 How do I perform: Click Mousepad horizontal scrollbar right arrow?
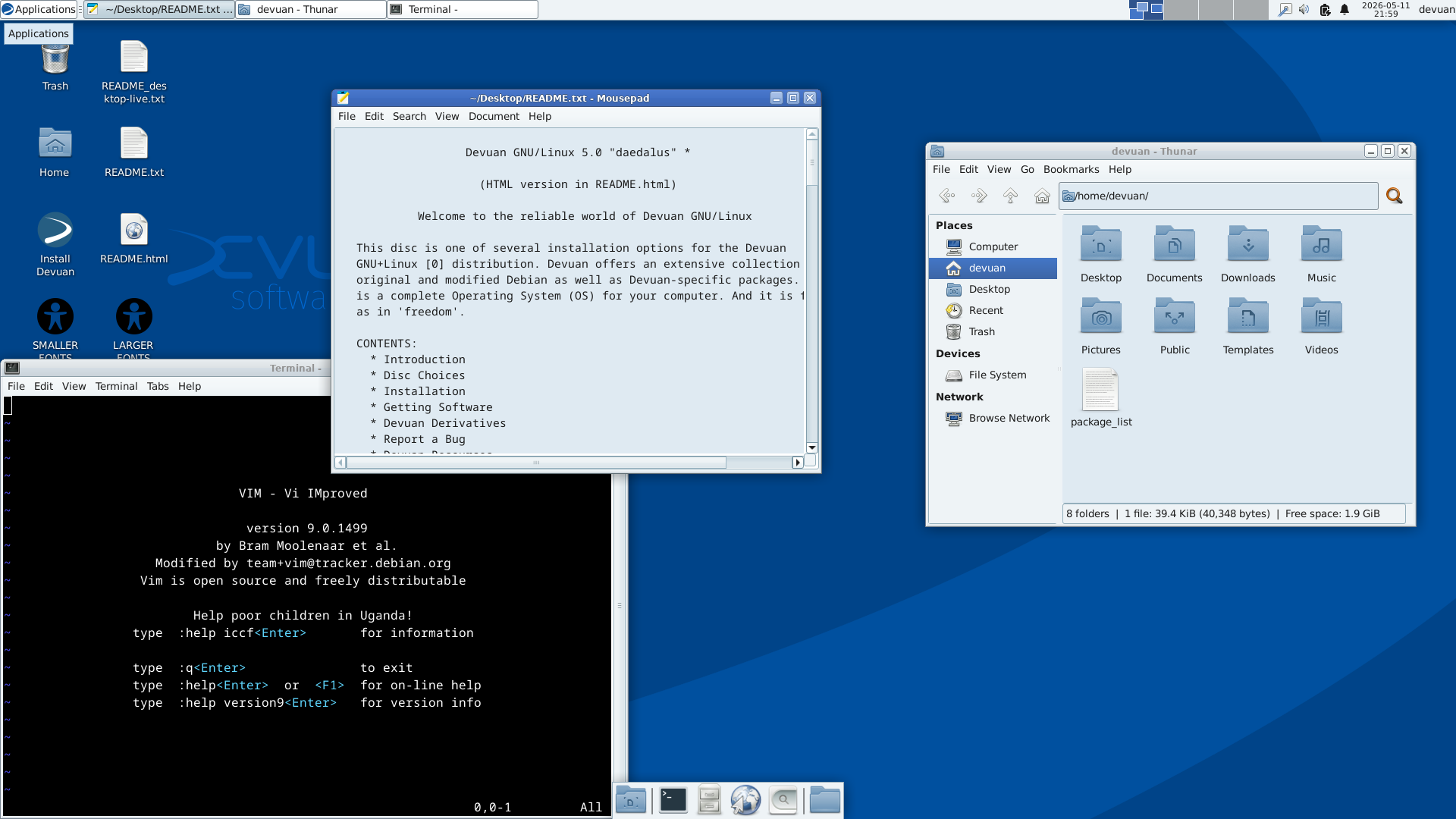pos(797,463)
